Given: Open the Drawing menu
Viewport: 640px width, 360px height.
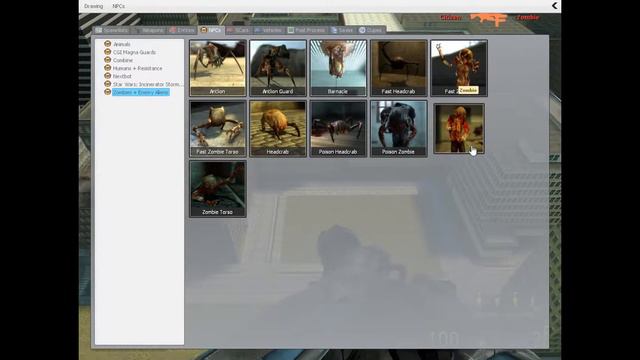Looking at the screenshot, I should pyautogui.click(x=93, y=6).
